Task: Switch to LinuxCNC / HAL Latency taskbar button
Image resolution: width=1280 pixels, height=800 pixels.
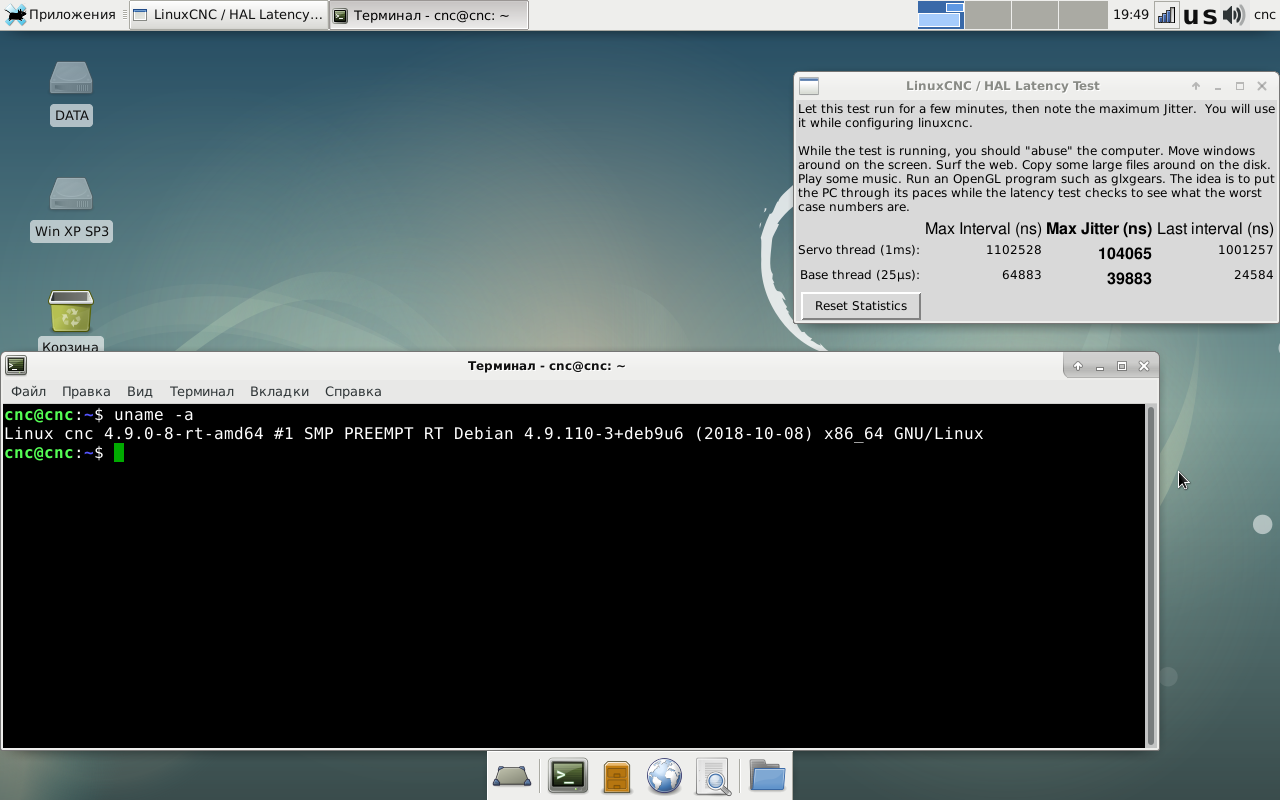Action: click(x=229, y=15)
